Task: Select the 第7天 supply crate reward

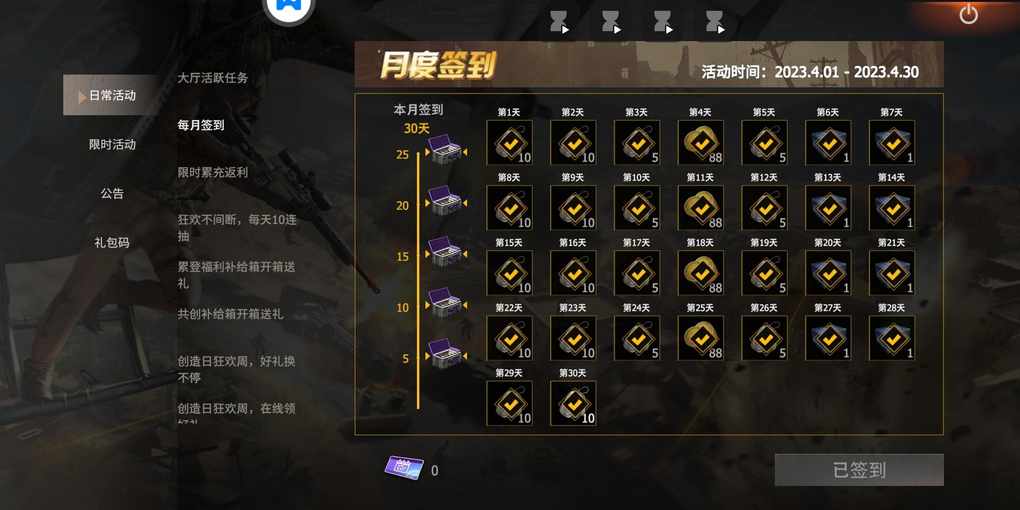Action: [892, 142]
